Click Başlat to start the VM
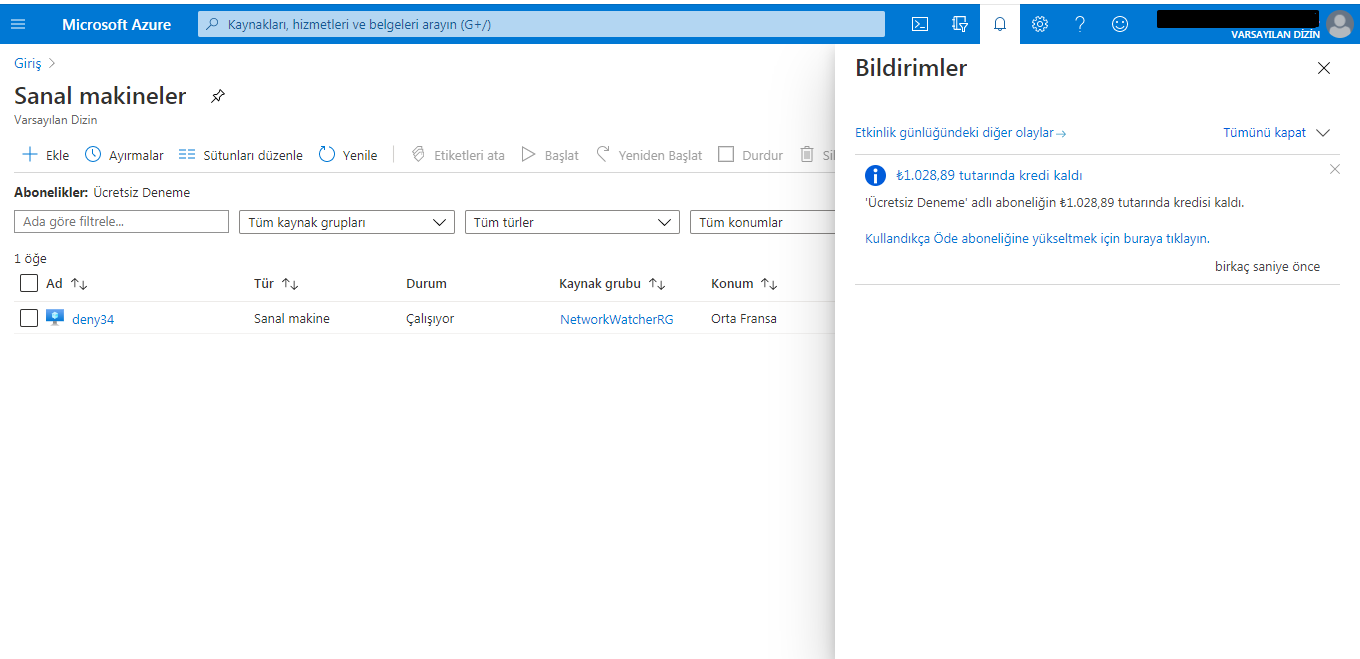1360x659 pixels. tap(550, 155)
